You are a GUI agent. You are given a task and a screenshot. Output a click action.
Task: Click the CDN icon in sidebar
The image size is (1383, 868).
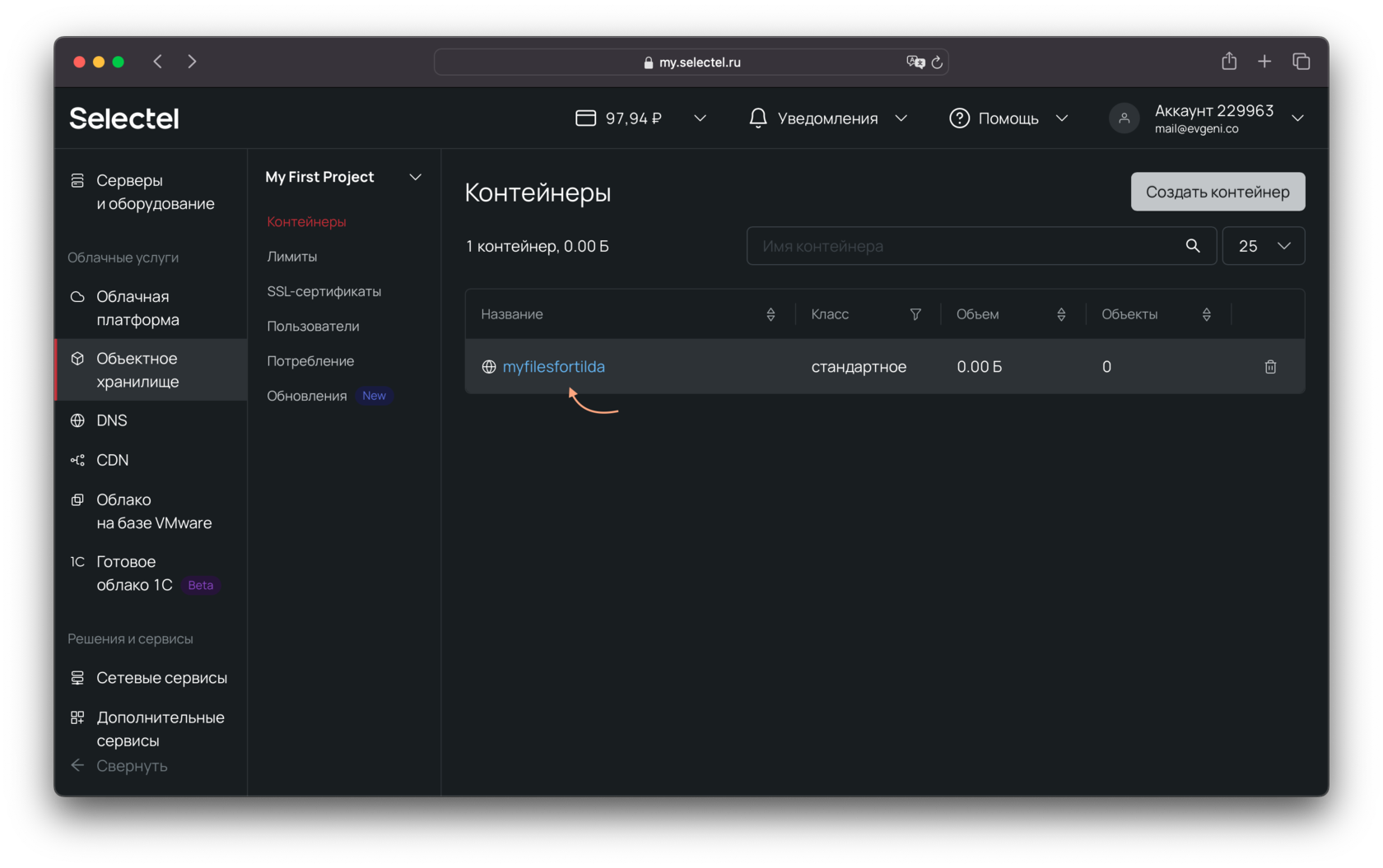coord(77,460)
